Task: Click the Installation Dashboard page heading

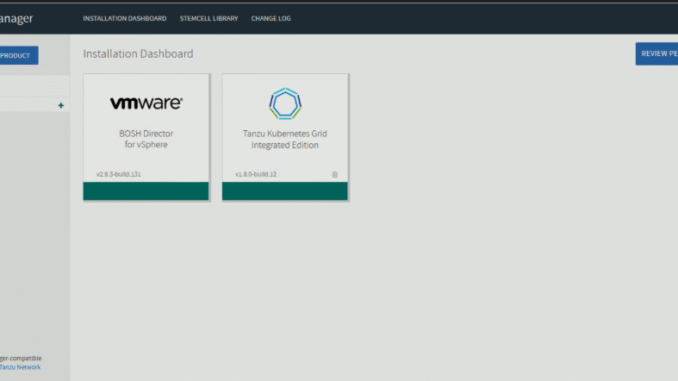Action: 138,54
